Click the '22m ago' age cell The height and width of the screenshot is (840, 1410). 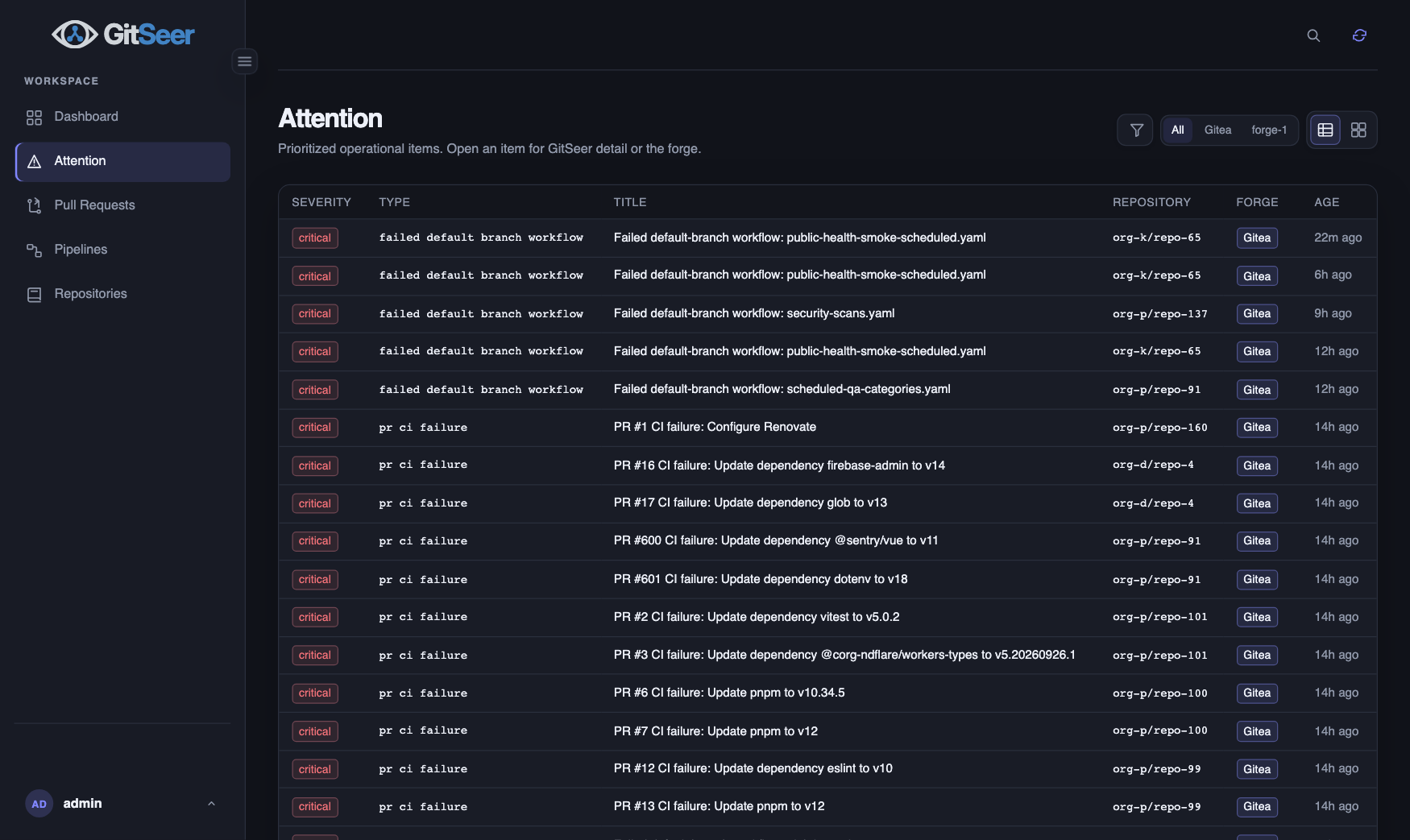(1337, 238)
